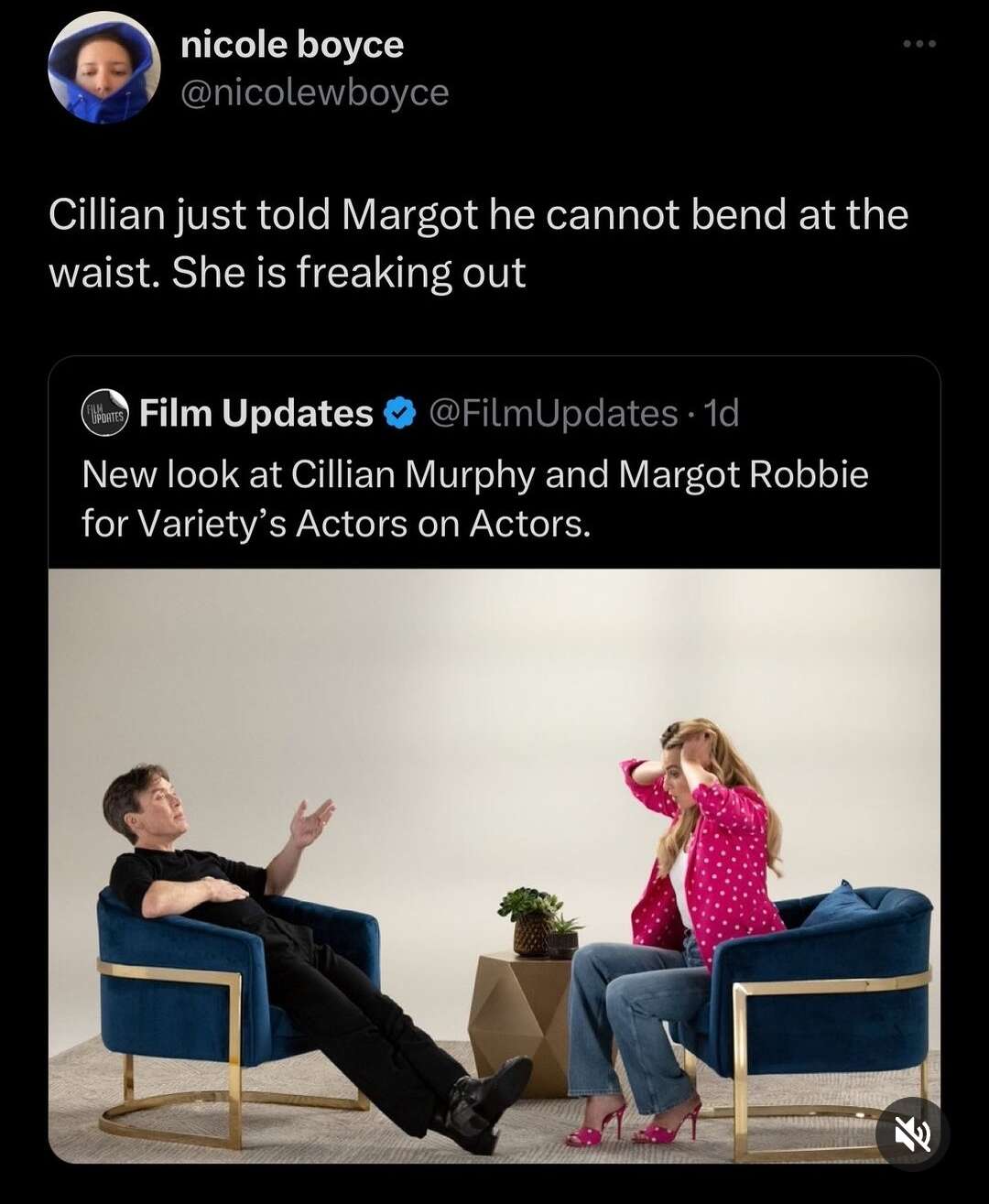Visit the @nicolewboyce handle

[x=315, y=92]
